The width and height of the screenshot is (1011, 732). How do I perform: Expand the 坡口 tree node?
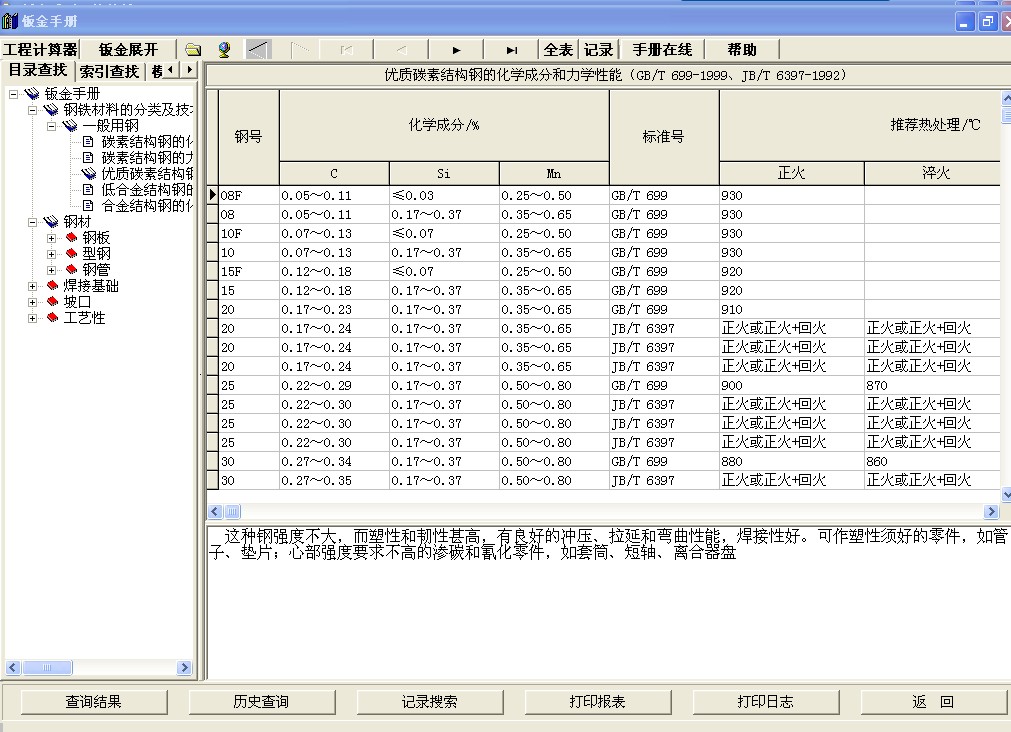[x=32, y=302]
